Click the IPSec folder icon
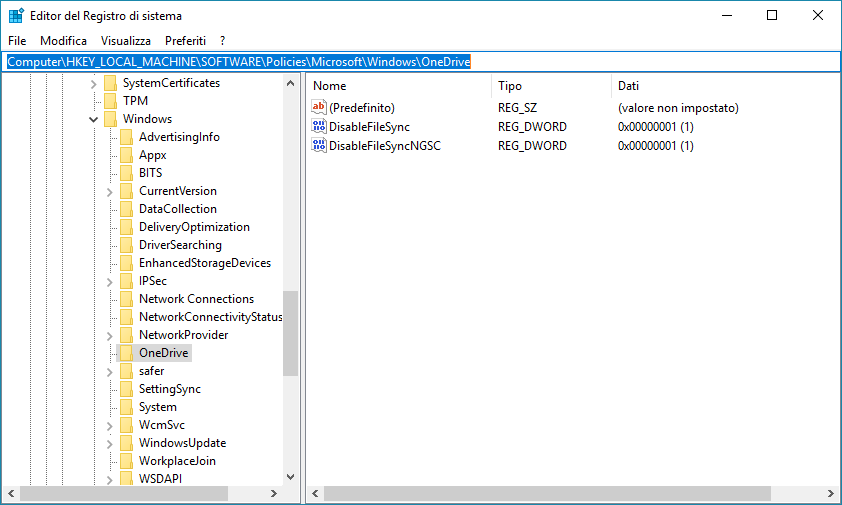 click(x=127, y=281)
